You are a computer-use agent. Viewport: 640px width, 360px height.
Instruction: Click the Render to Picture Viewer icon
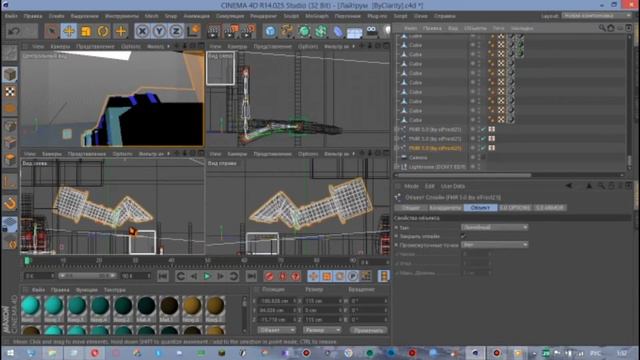coord(230,31)
